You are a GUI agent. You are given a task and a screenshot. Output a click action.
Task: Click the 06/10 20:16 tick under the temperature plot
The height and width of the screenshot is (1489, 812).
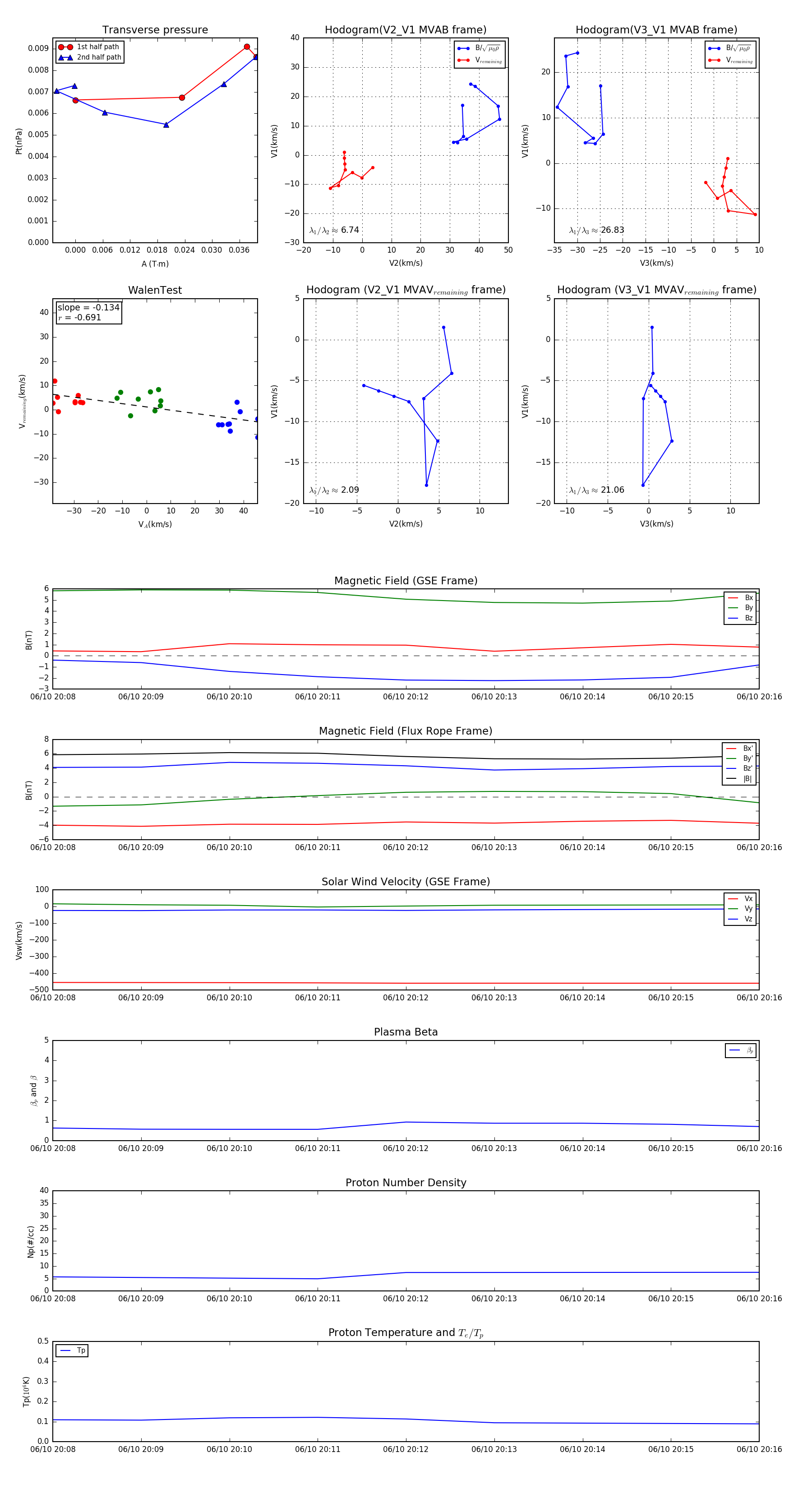point(759,1449)
